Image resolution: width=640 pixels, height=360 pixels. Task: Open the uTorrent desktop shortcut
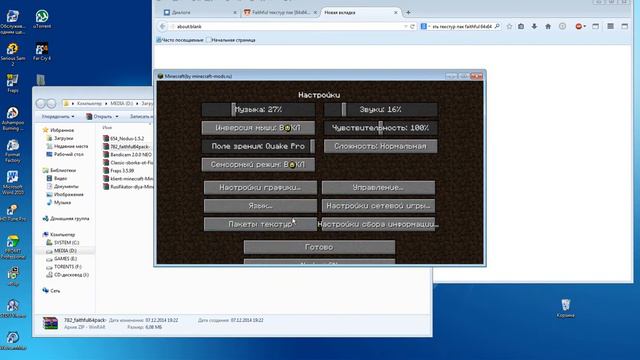pyautogui.click(x=42, y=19)
